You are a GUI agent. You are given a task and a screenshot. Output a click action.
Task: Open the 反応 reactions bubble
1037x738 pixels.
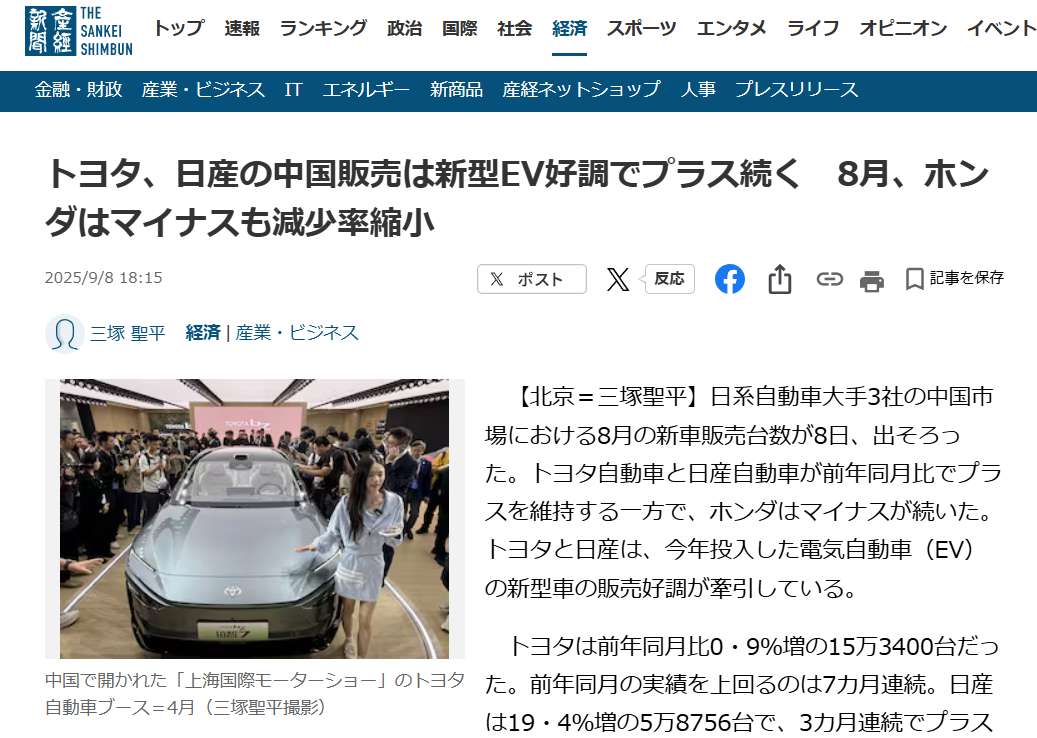[x=669, y=279]
